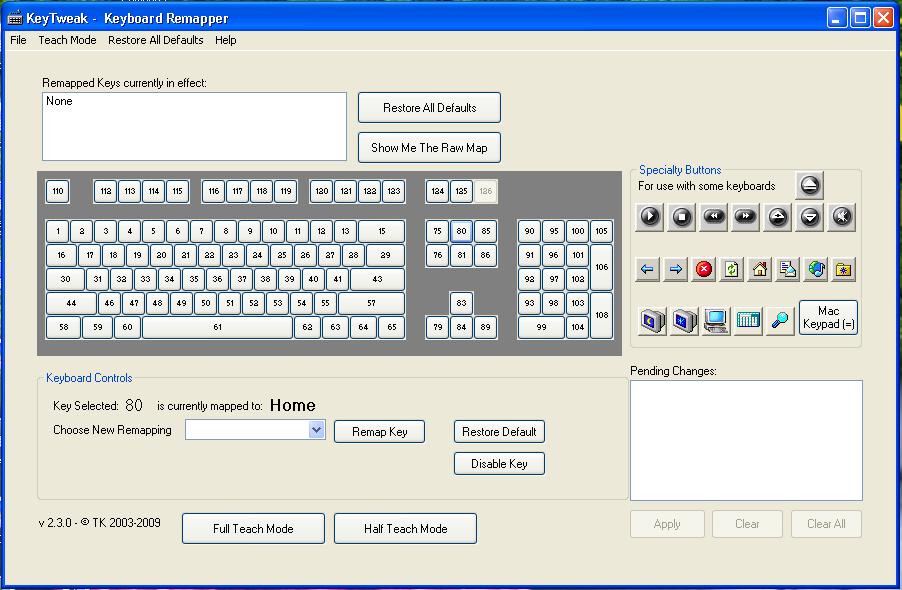This screenshot has height=590, width=902.
Task: Click the Calculator specialty button
Action: 748,320
